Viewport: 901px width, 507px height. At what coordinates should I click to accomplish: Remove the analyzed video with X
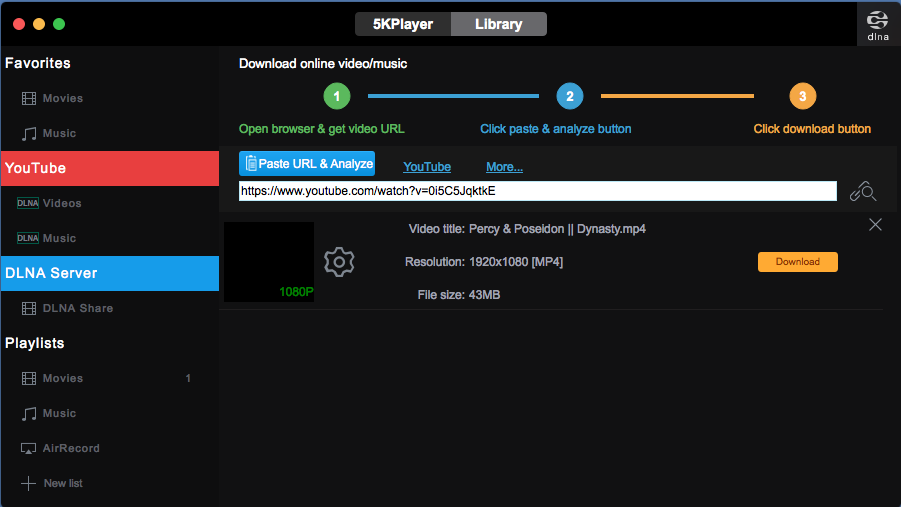875,225
